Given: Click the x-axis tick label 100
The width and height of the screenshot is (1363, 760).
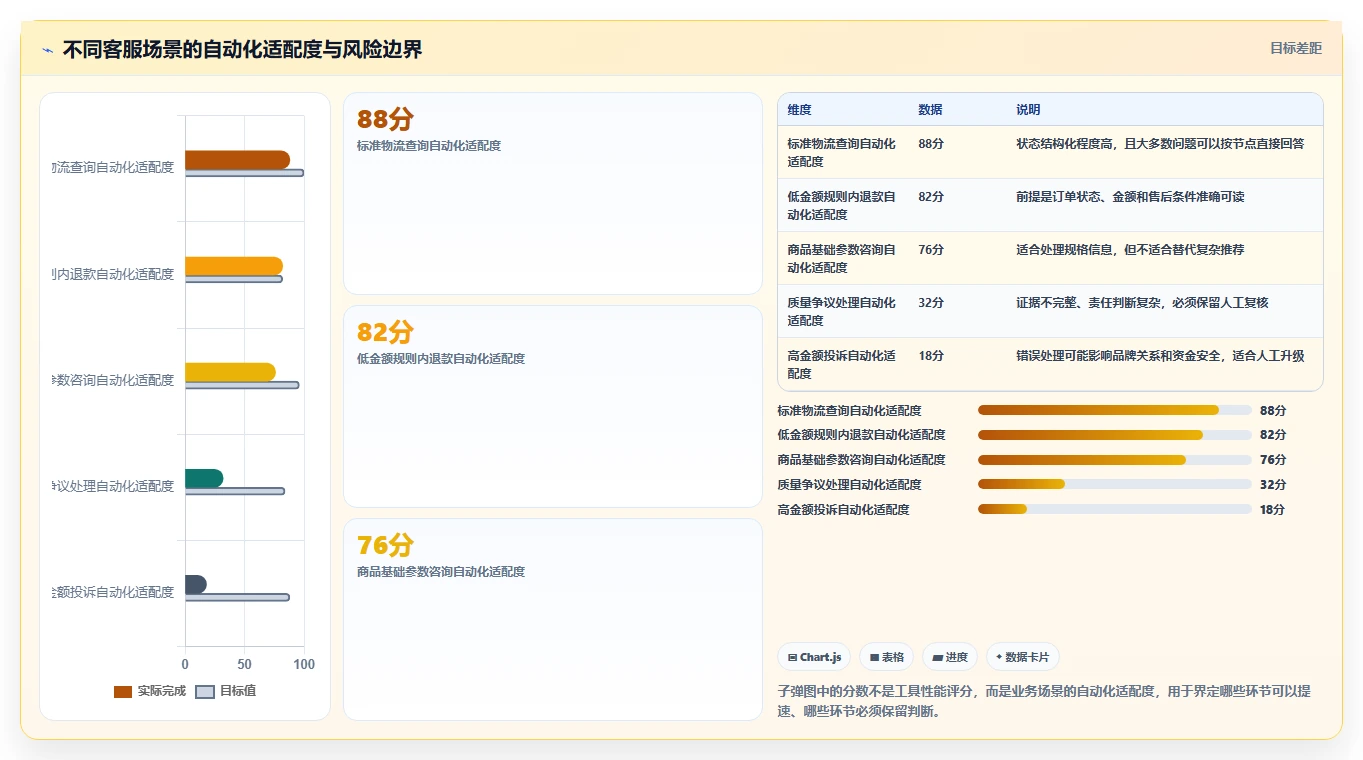Looking at the screenshot, I should (304, 664).
